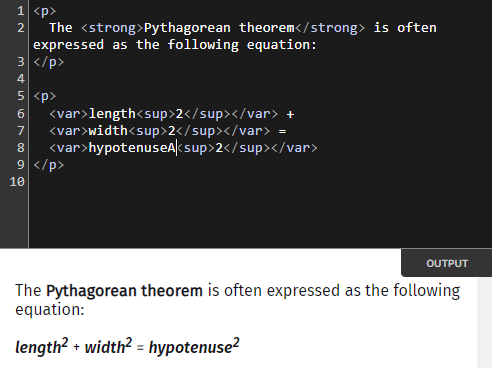Image resolution: width=492 pixels, height=368 pixels.
Task: Click the italic width variable in output
Action: coord(105,348)
